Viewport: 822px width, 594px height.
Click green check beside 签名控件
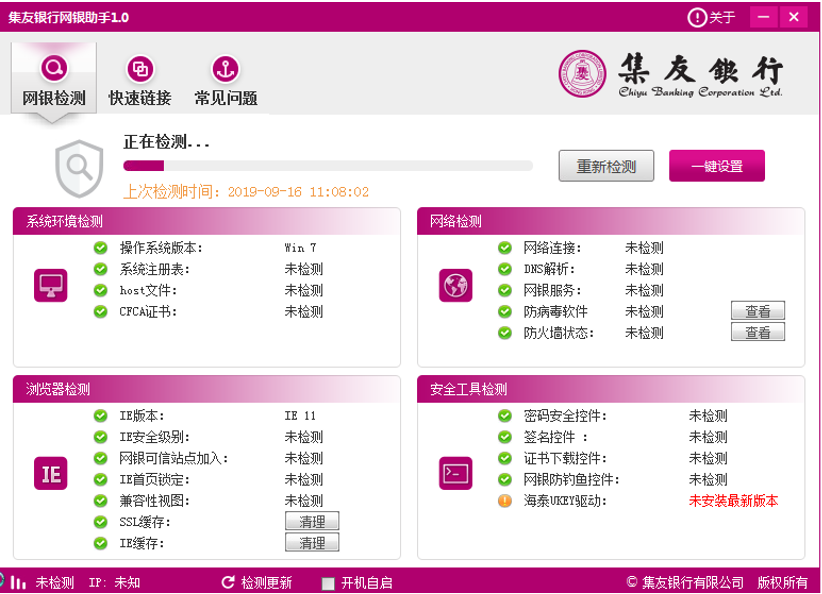(505, 437)
